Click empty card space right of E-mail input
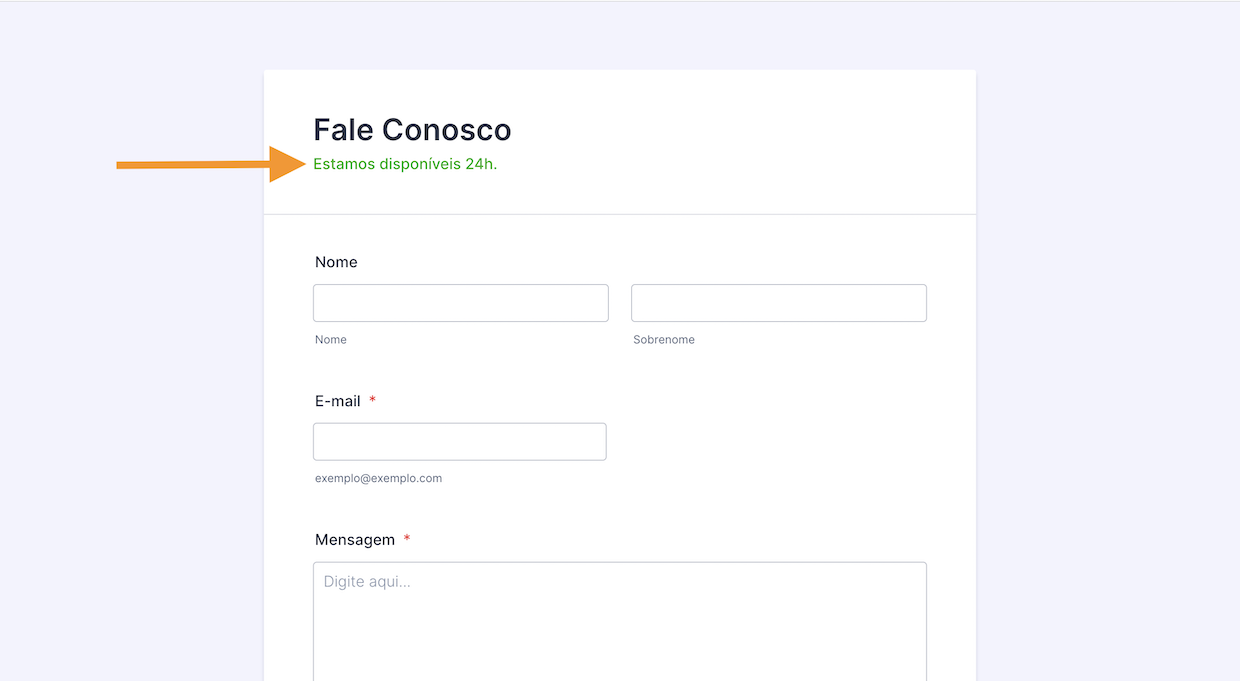Screen dimensions: 1240x681 coord(780,441)
